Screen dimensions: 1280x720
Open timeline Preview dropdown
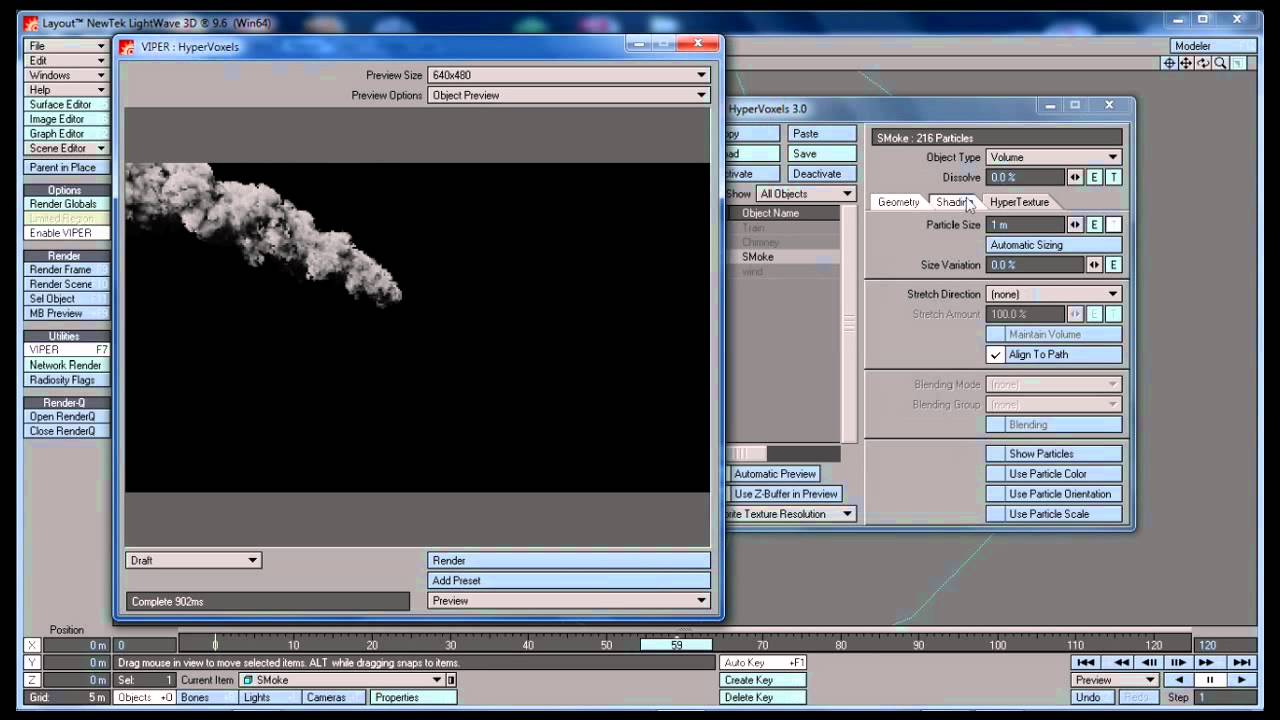pos(1115,680)
